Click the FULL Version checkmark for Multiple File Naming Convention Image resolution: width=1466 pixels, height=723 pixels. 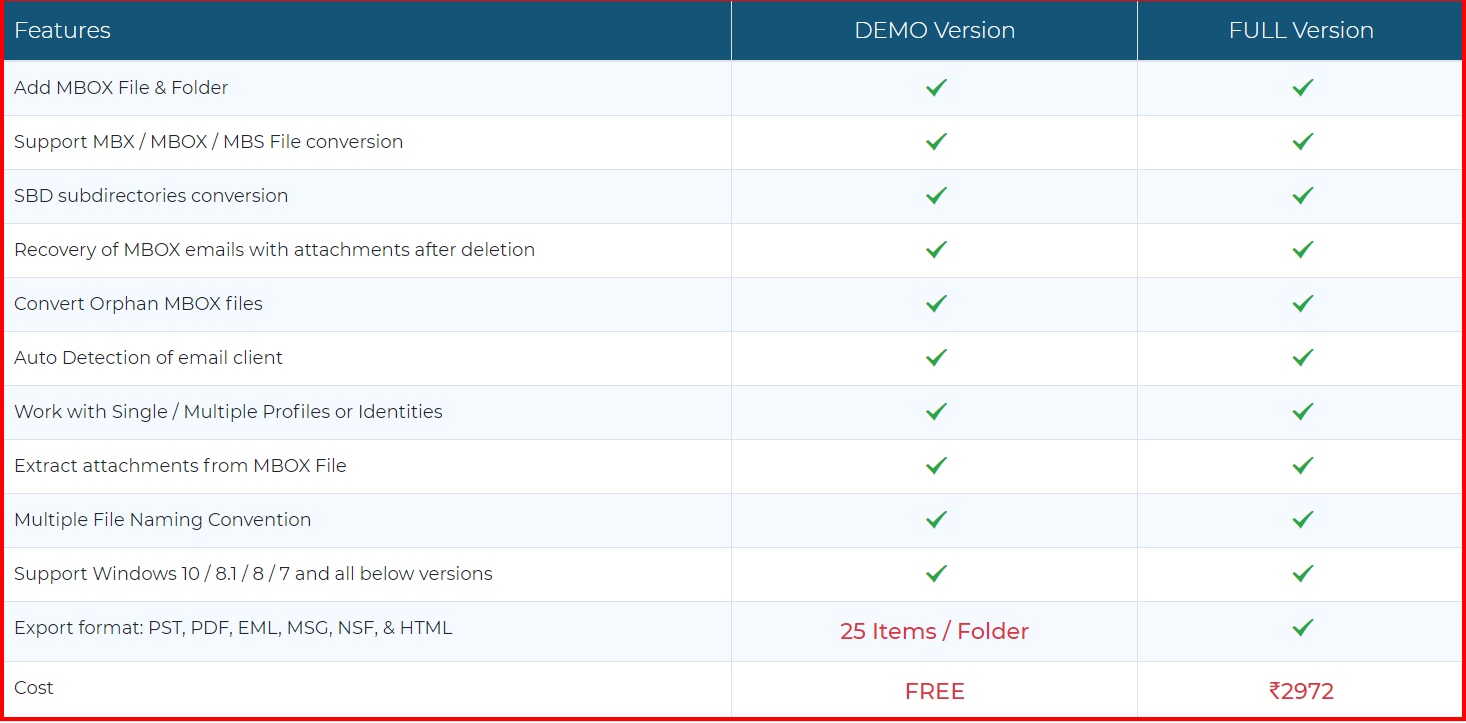coord(1301,520)
